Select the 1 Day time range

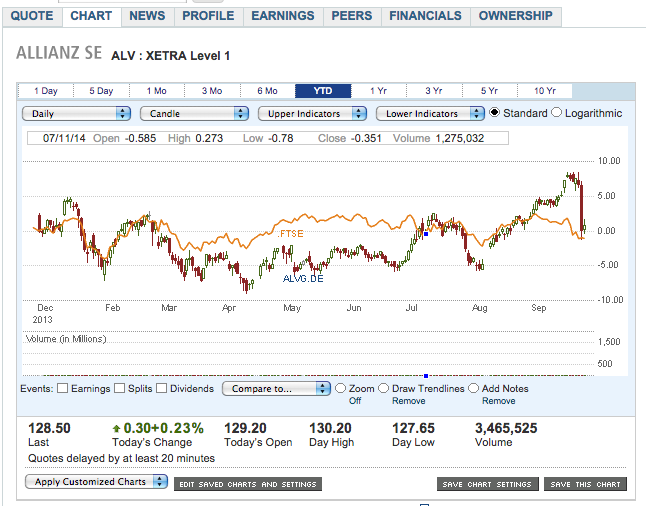[45, 91]
